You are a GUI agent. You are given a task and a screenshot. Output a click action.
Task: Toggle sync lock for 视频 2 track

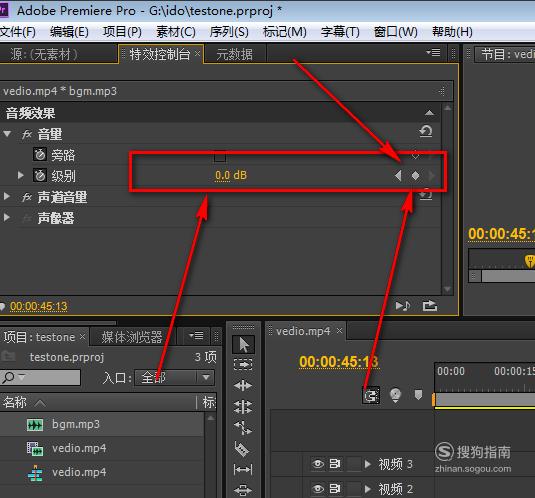point(335,489)
